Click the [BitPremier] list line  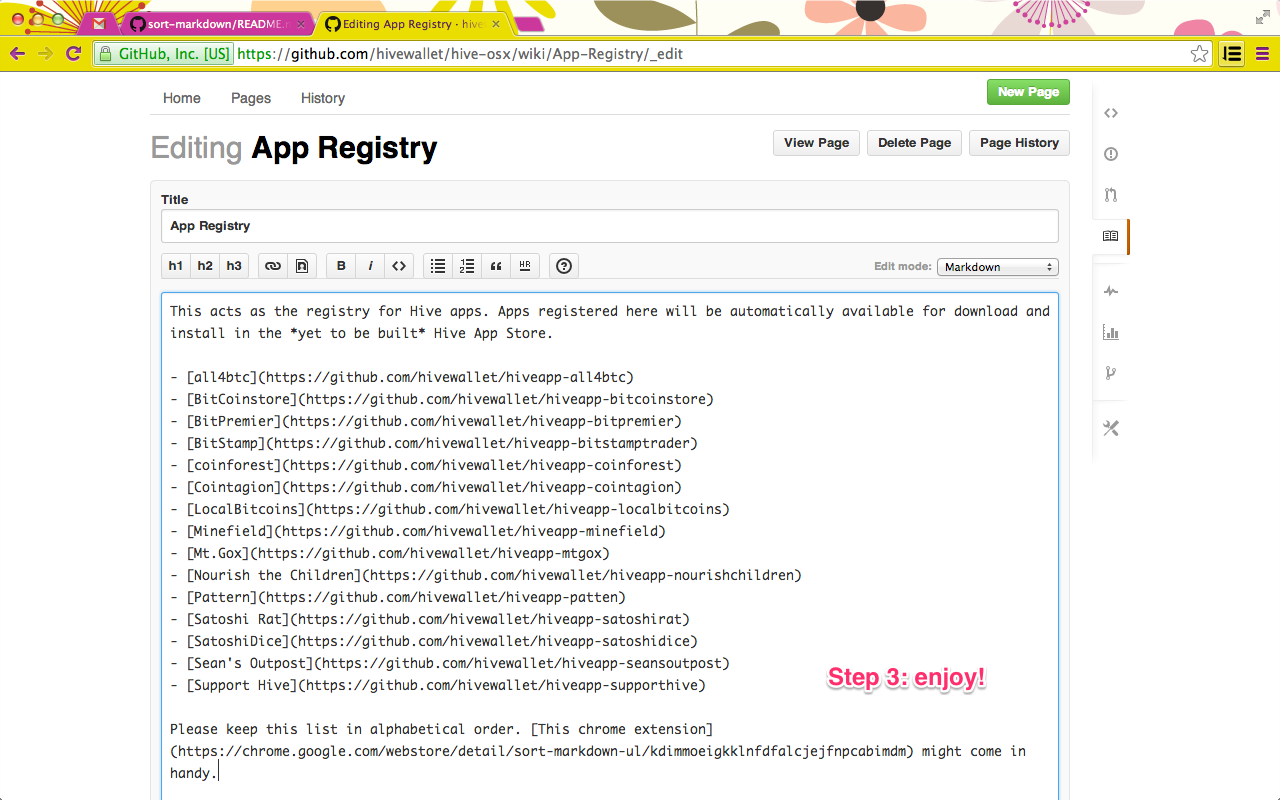[426, 421]
